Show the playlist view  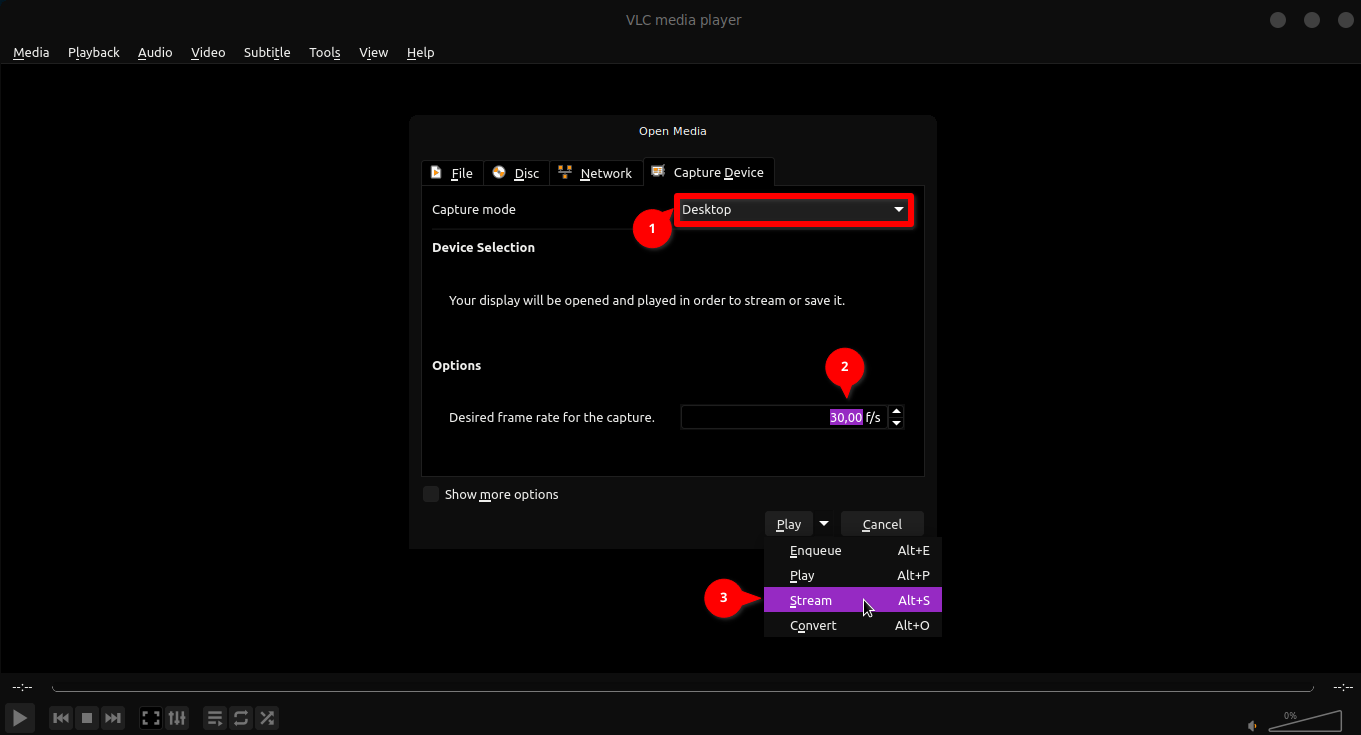coord(215,718)
